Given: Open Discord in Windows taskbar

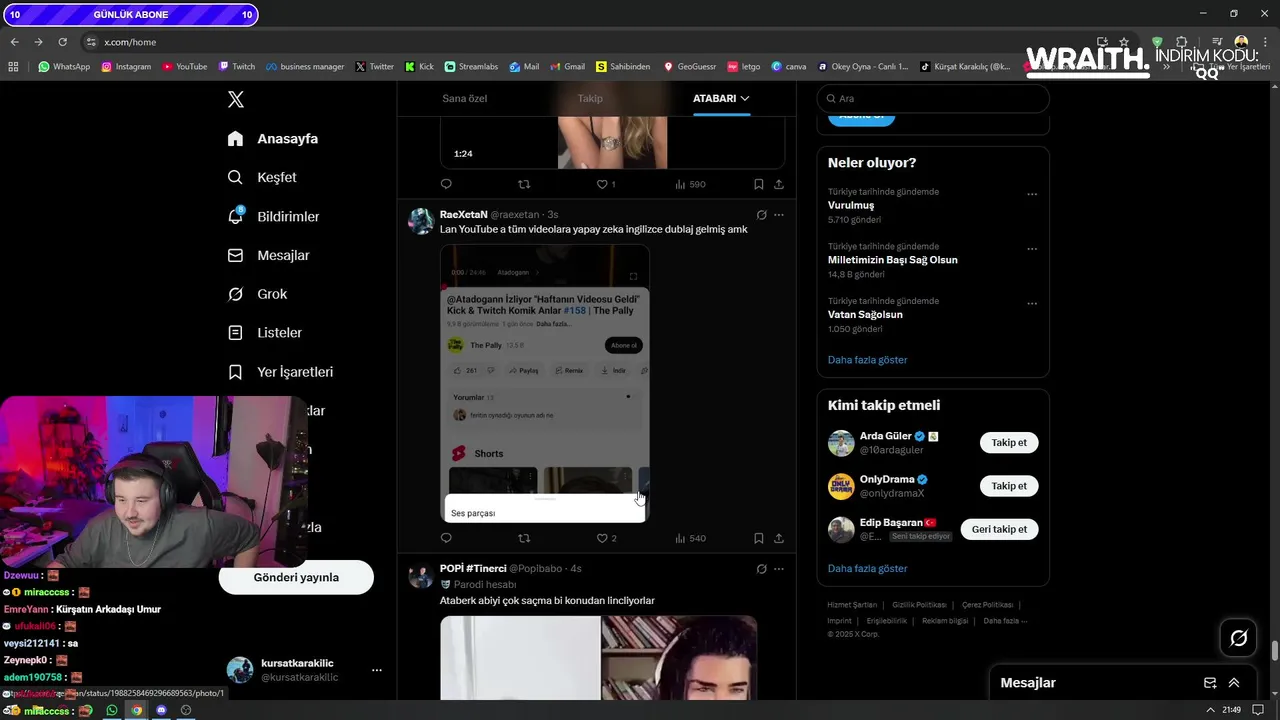Looking at the screenshot, I should [161, 710].
